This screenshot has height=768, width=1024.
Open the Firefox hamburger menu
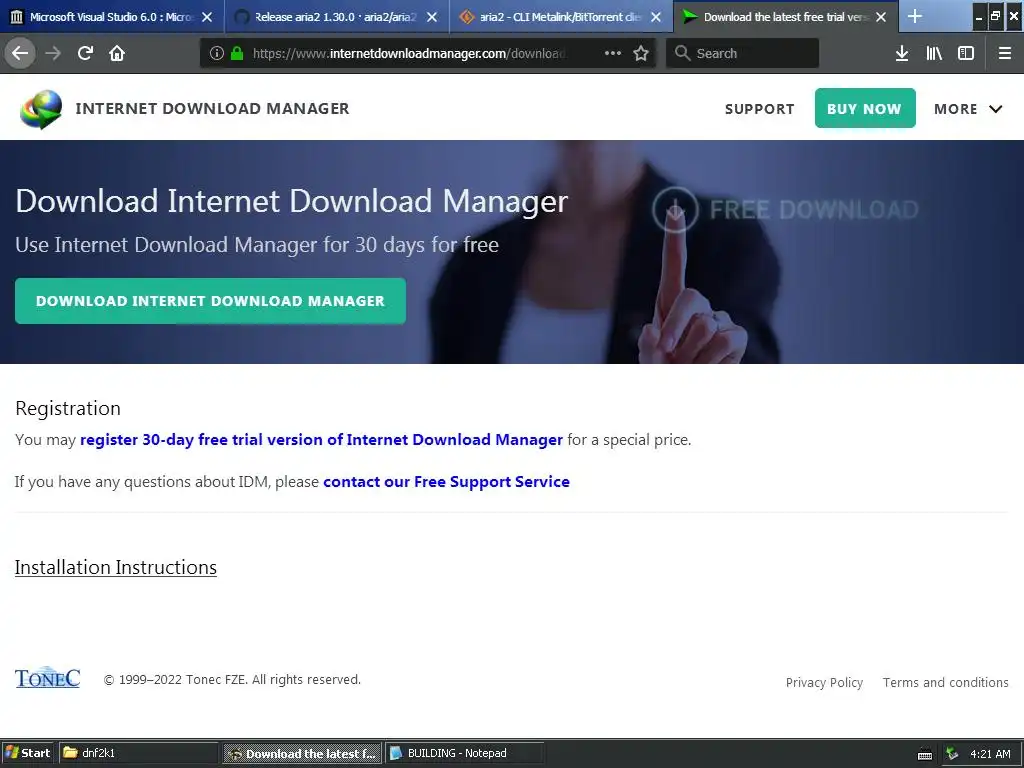(x=1004, y=53)
